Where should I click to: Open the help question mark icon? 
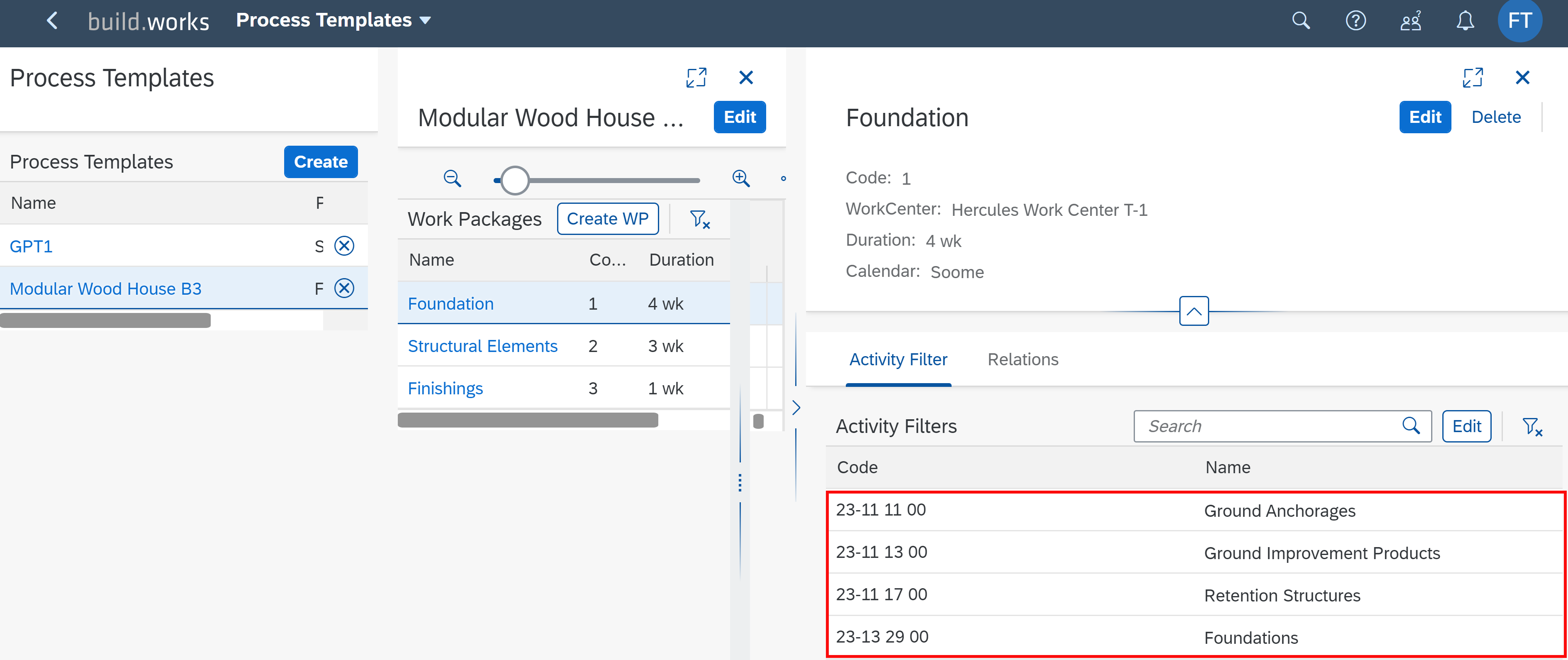[1356, 20]
